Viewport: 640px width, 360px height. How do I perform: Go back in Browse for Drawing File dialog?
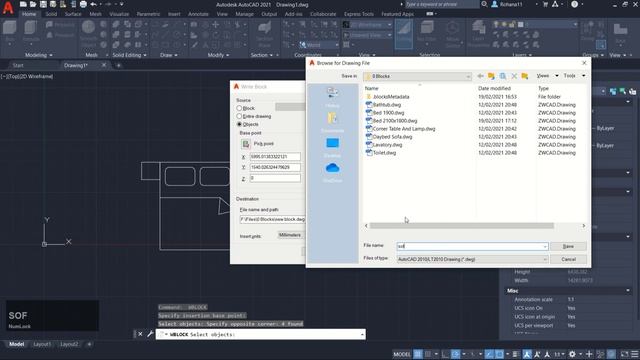[x=480, y=76]
